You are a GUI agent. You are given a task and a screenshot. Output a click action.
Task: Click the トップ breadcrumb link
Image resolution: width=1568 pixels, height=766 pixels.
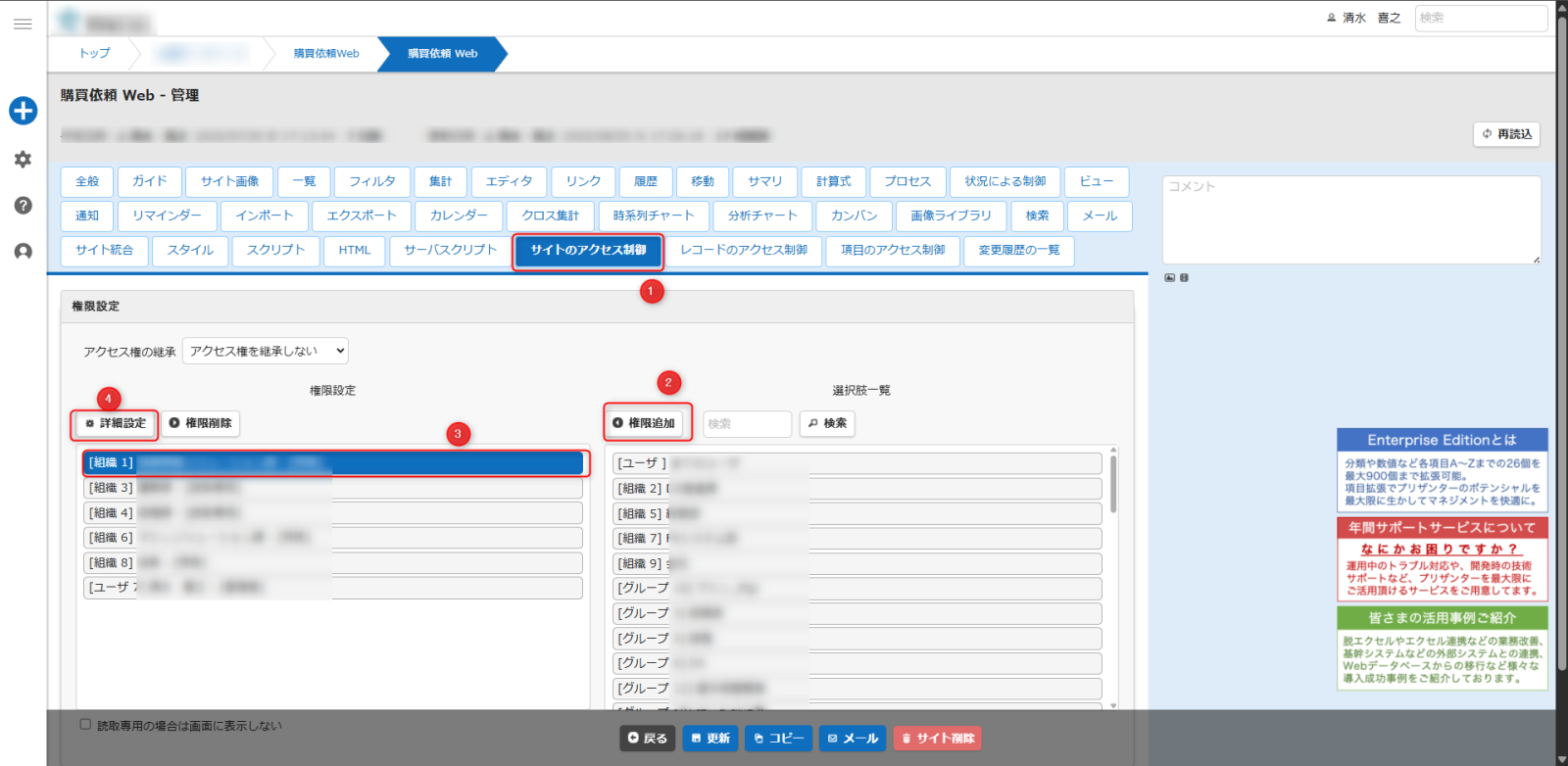coord(95,54)
